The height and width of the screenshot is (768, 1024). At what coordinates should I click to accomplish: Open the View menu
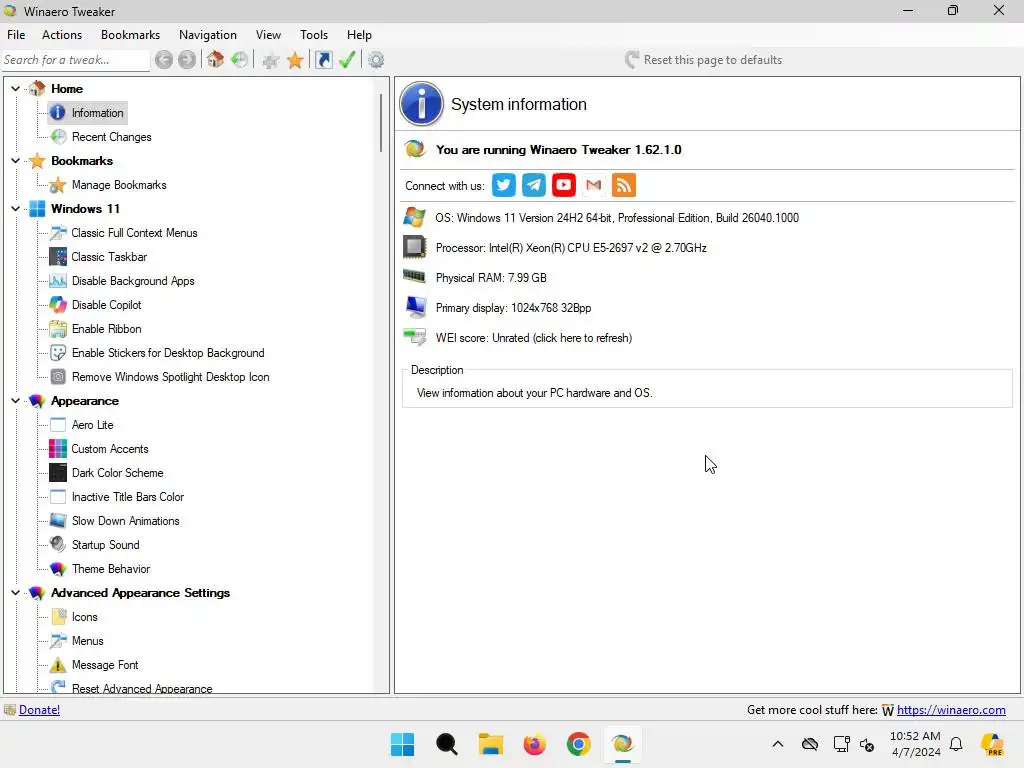coord(268,35)
